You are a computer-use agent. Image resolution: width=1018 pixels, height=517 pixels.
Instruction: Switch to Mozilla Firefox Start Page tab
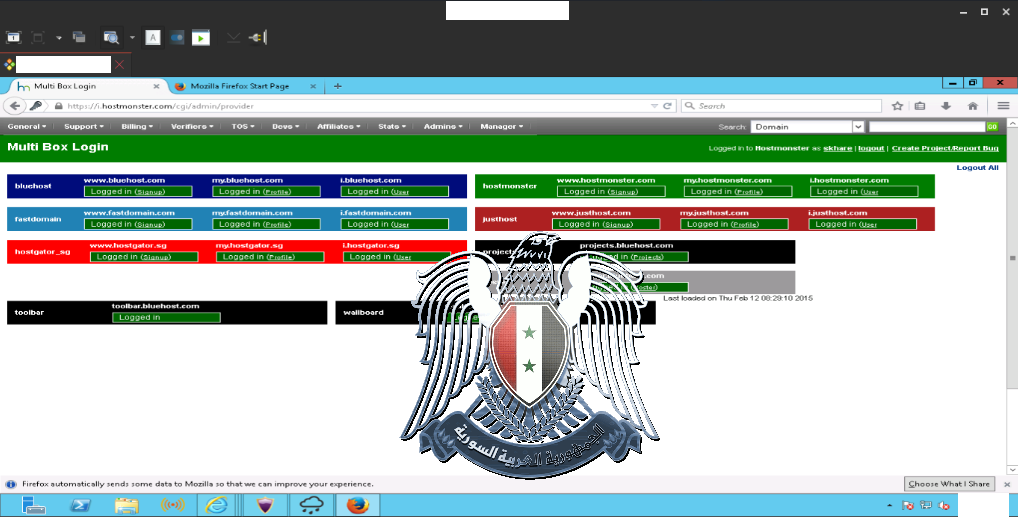[x=240, y=86]
